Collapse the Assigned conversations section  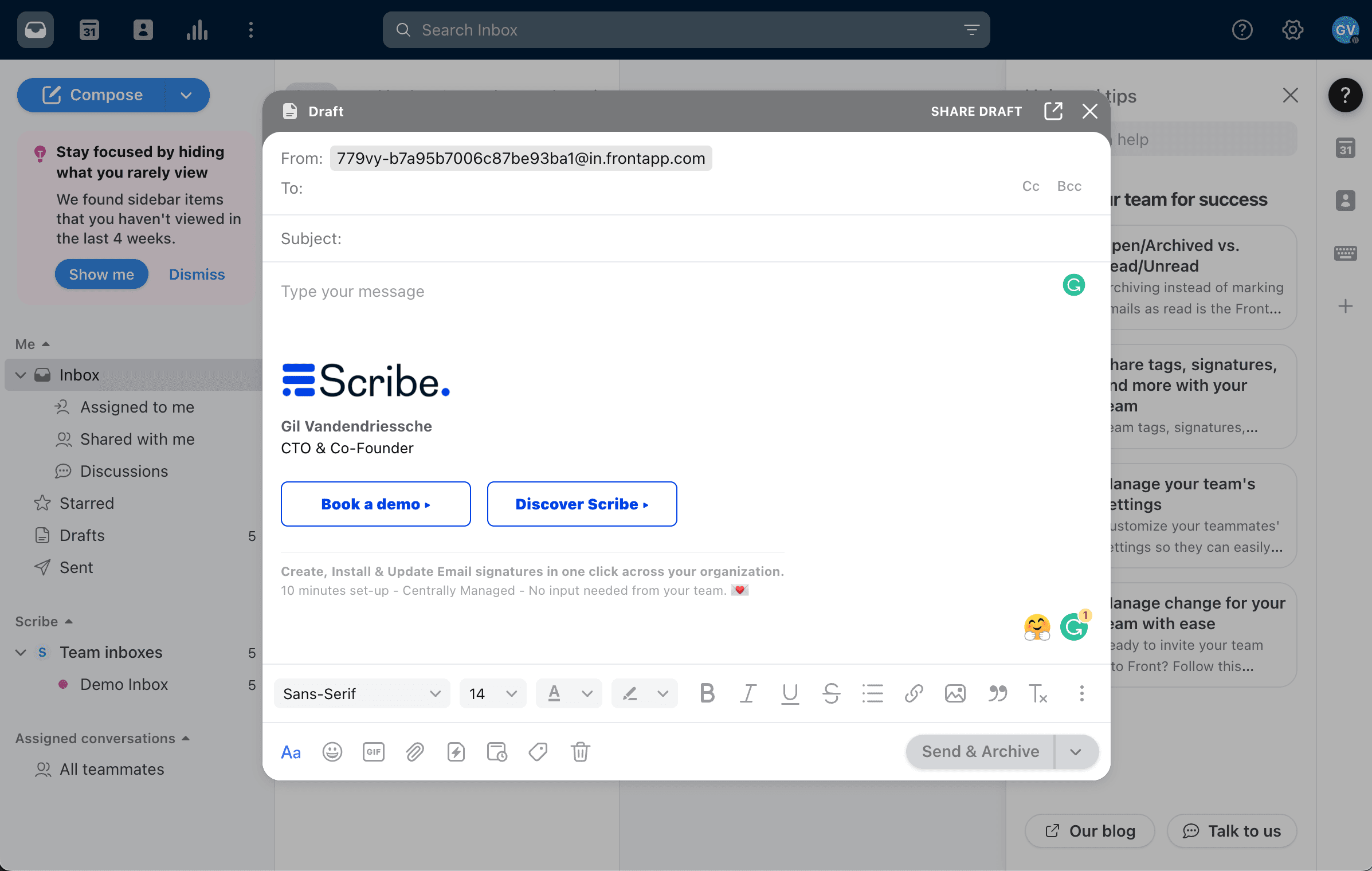click(103, 739)
